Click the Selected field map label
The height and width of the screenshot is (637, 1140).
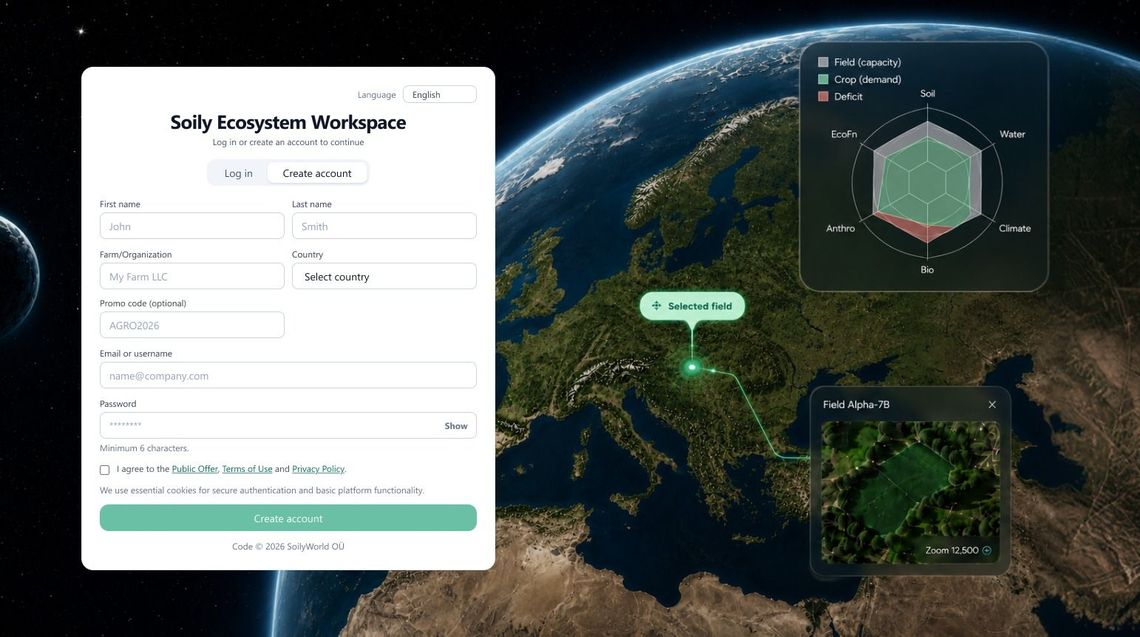[692, 306]
